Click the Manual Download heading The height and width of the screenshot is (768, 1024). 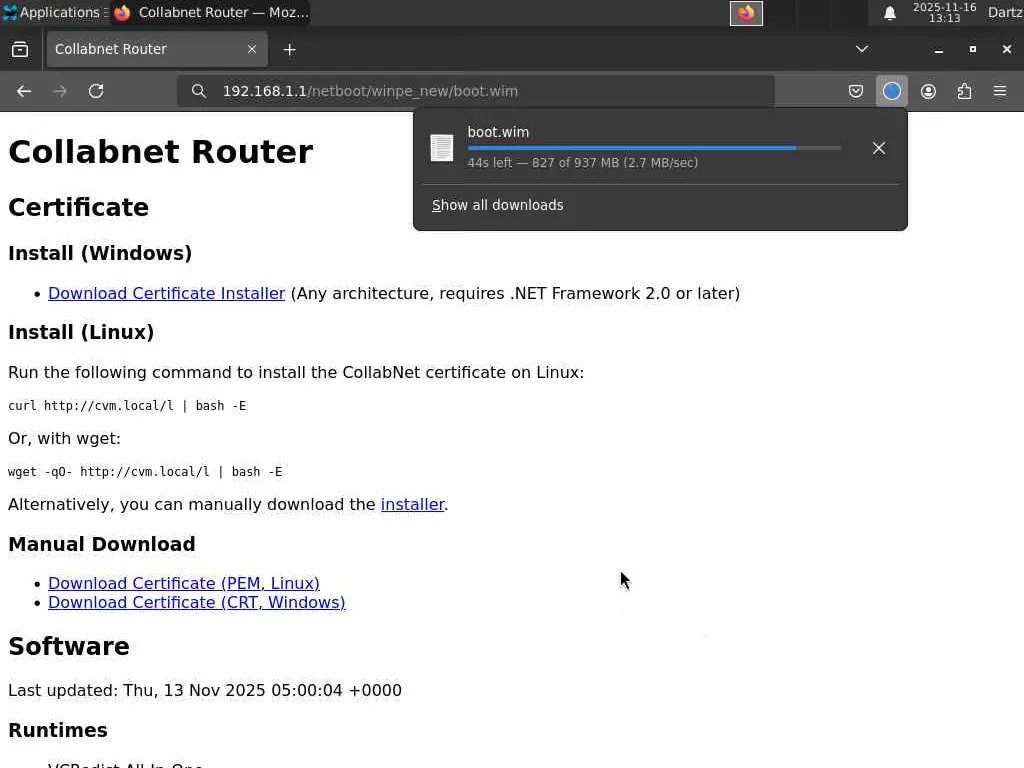(x=102, y=544)
